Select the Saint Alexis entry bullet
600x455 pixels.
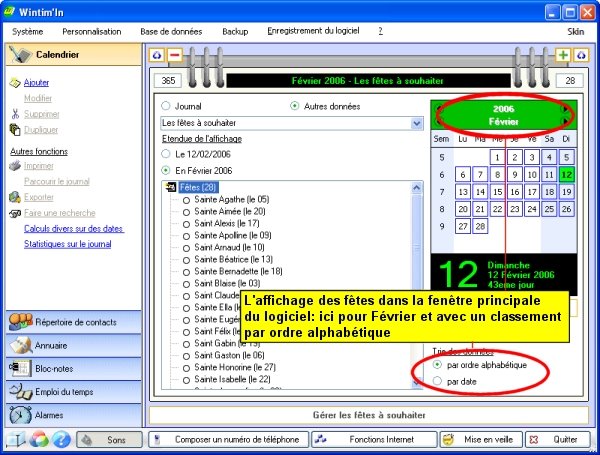tap(186, 224)
